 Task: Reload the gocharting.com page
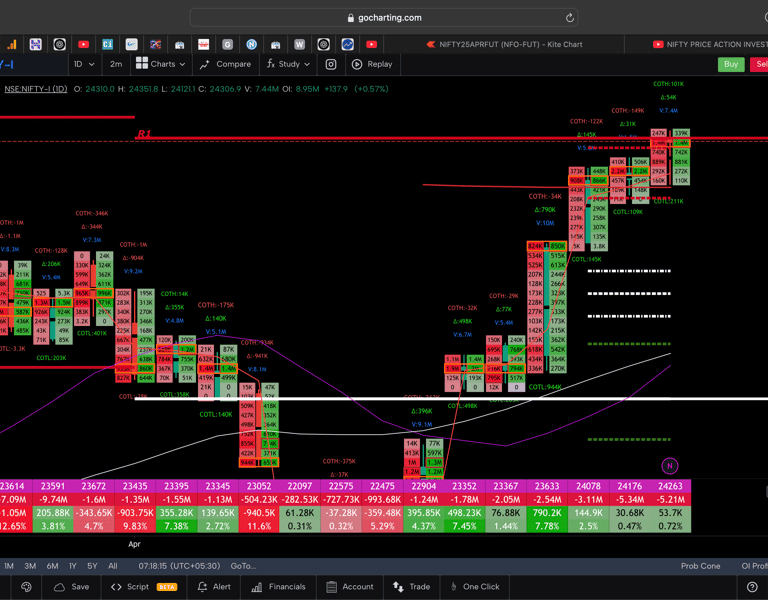569,18
